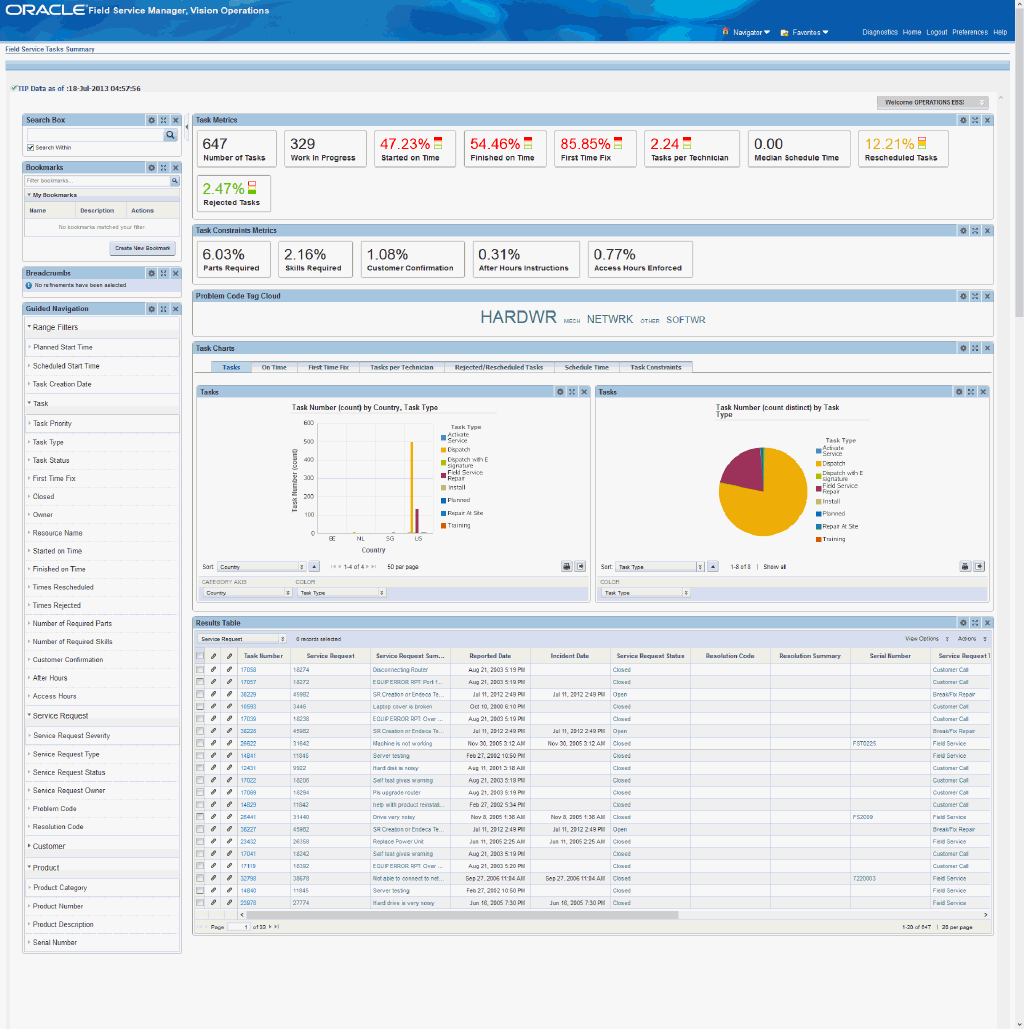
Task: Maximize the Problem Code Tag Cloud panel
Action: tap(975, 296)
